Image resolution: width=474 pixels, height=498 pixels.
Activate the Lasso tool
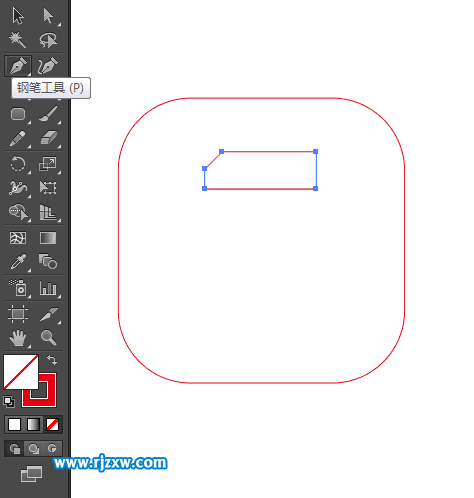coord(48,40)
